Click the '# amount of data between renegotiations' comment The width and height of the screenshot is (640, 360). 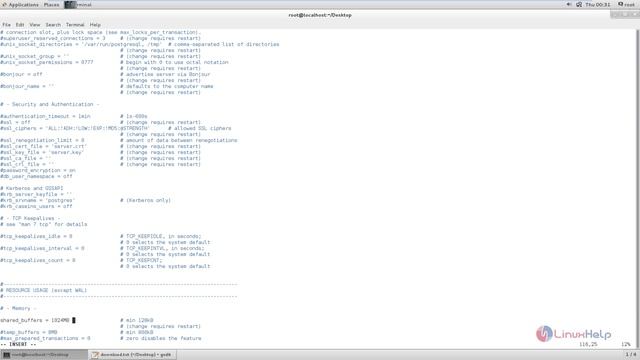point(179,140)
